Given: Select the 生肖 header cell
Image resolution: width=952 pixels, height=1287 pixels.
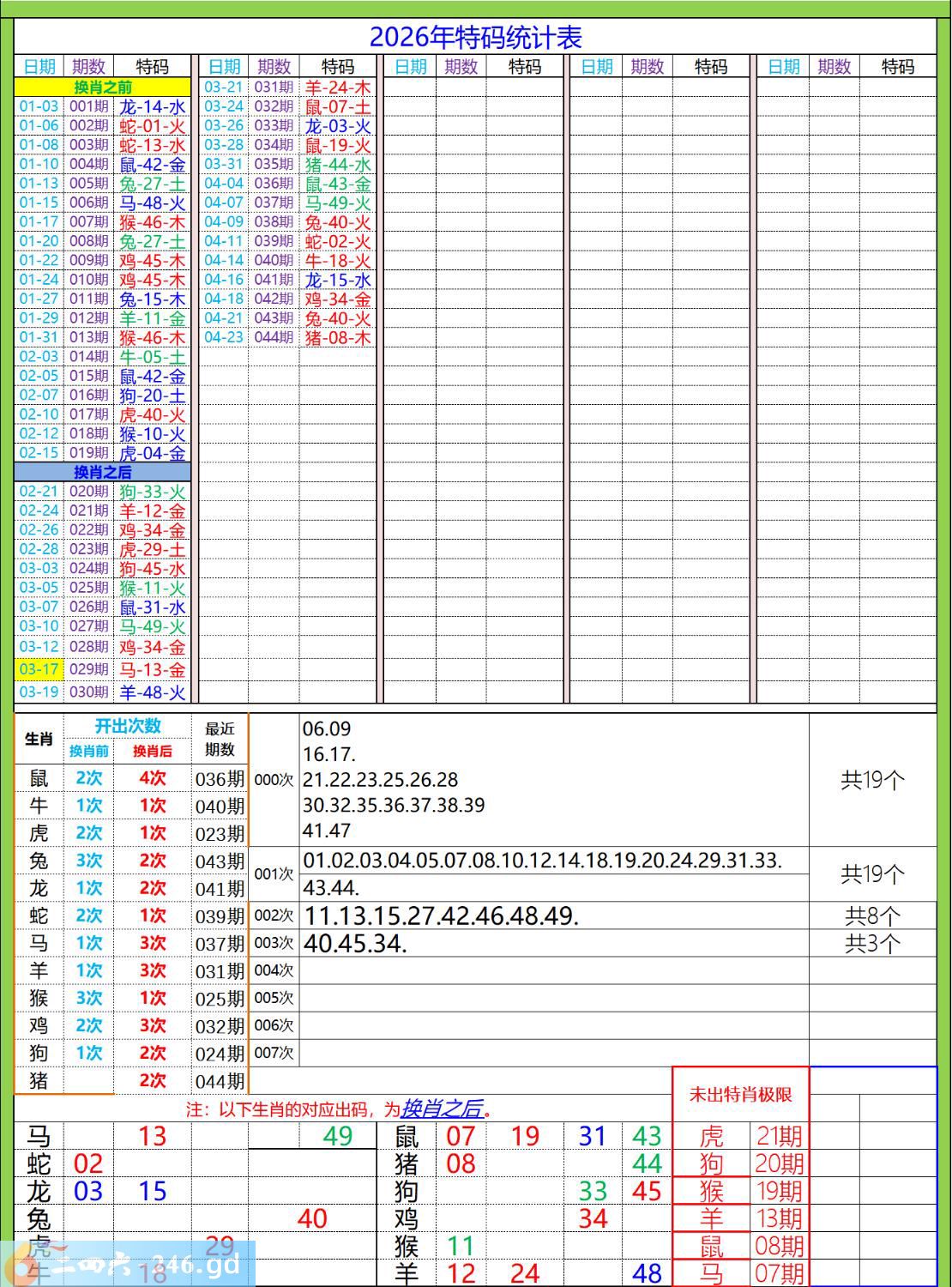Looking at the screenshot, I should tap(39, 739).
